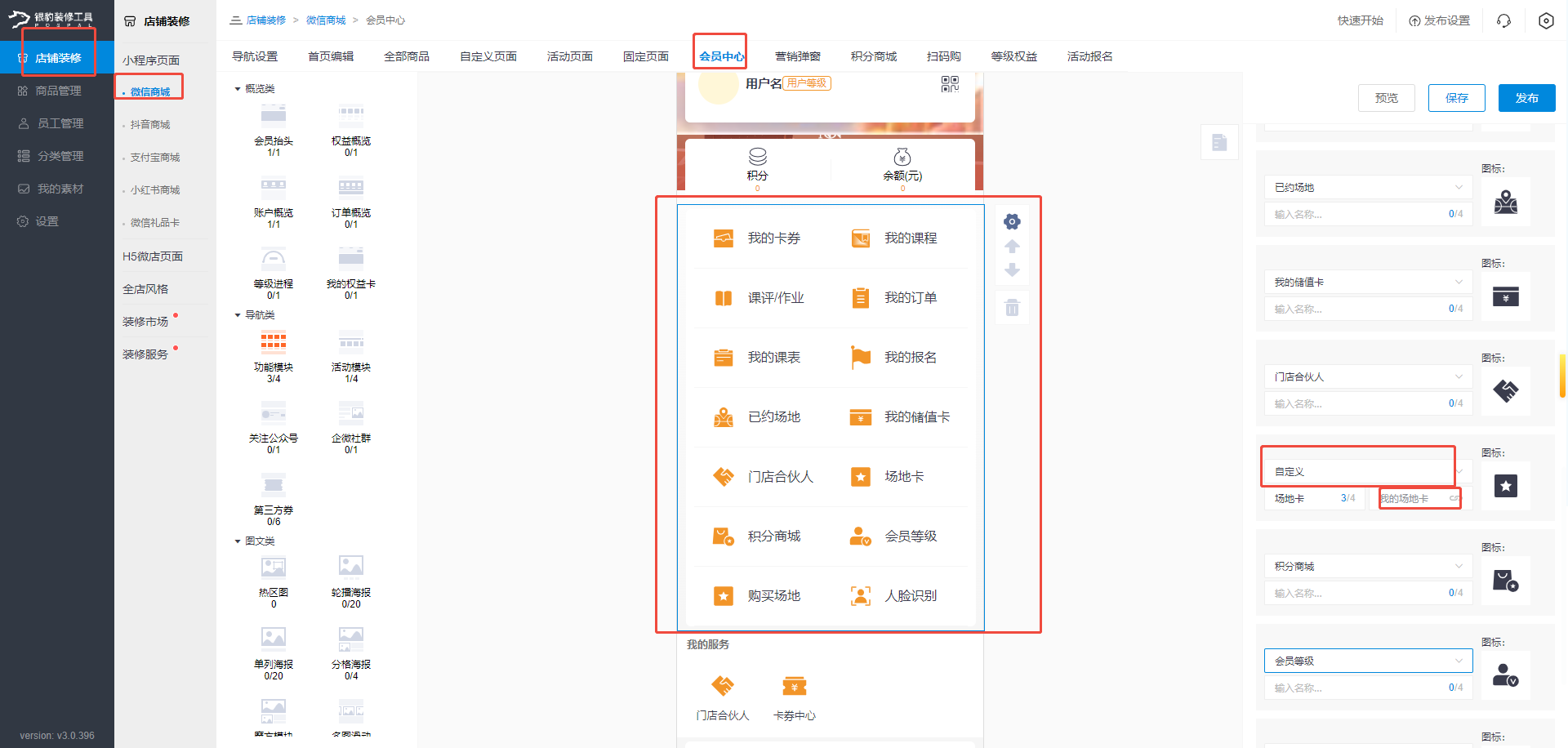Viewport: 1568px width, 748px height.
Task: Click the 发布 publish button
Action: point(1526,97)
